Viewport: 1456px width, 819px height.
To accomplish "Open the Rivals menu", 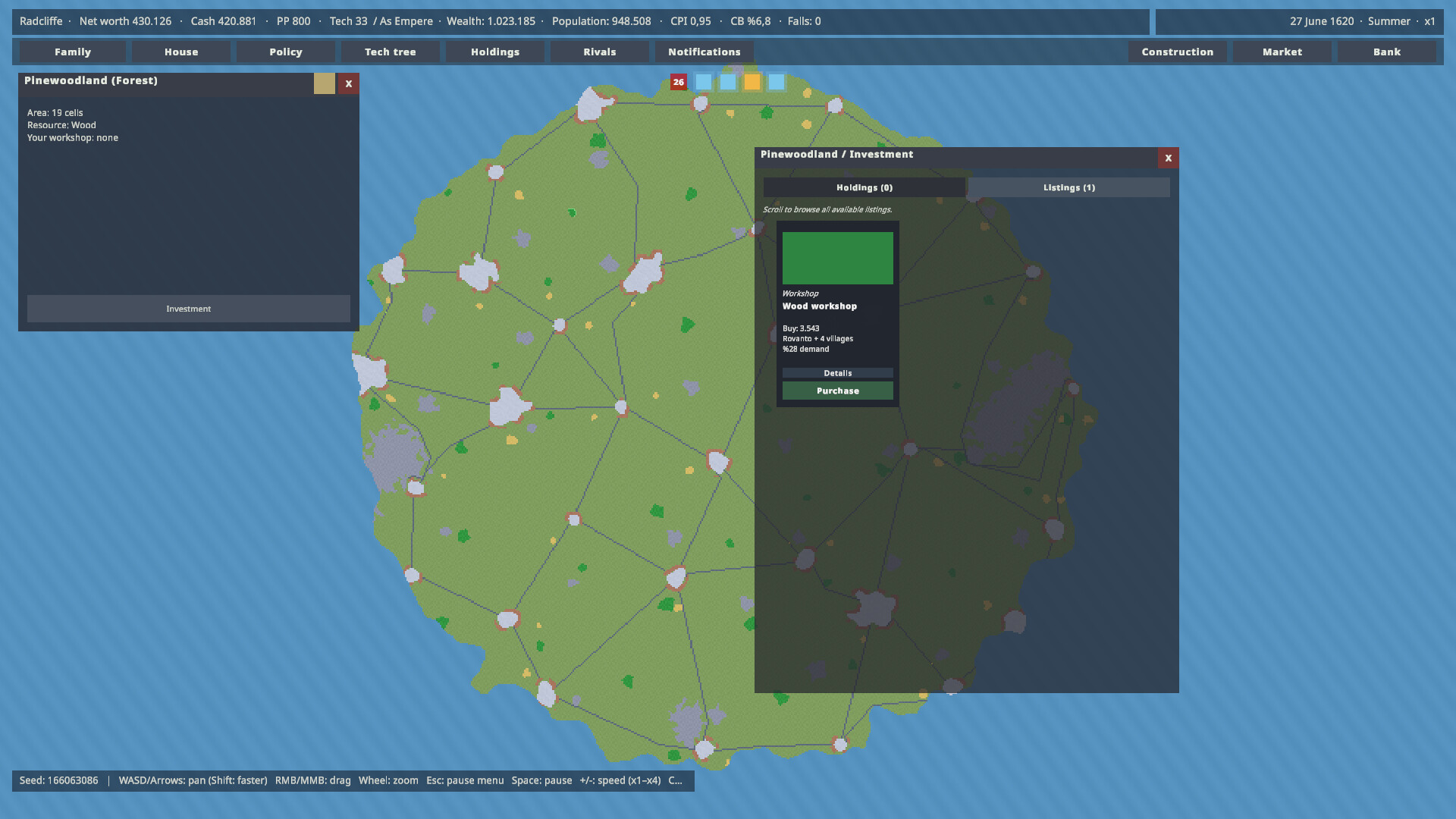I will click(600, 52).
